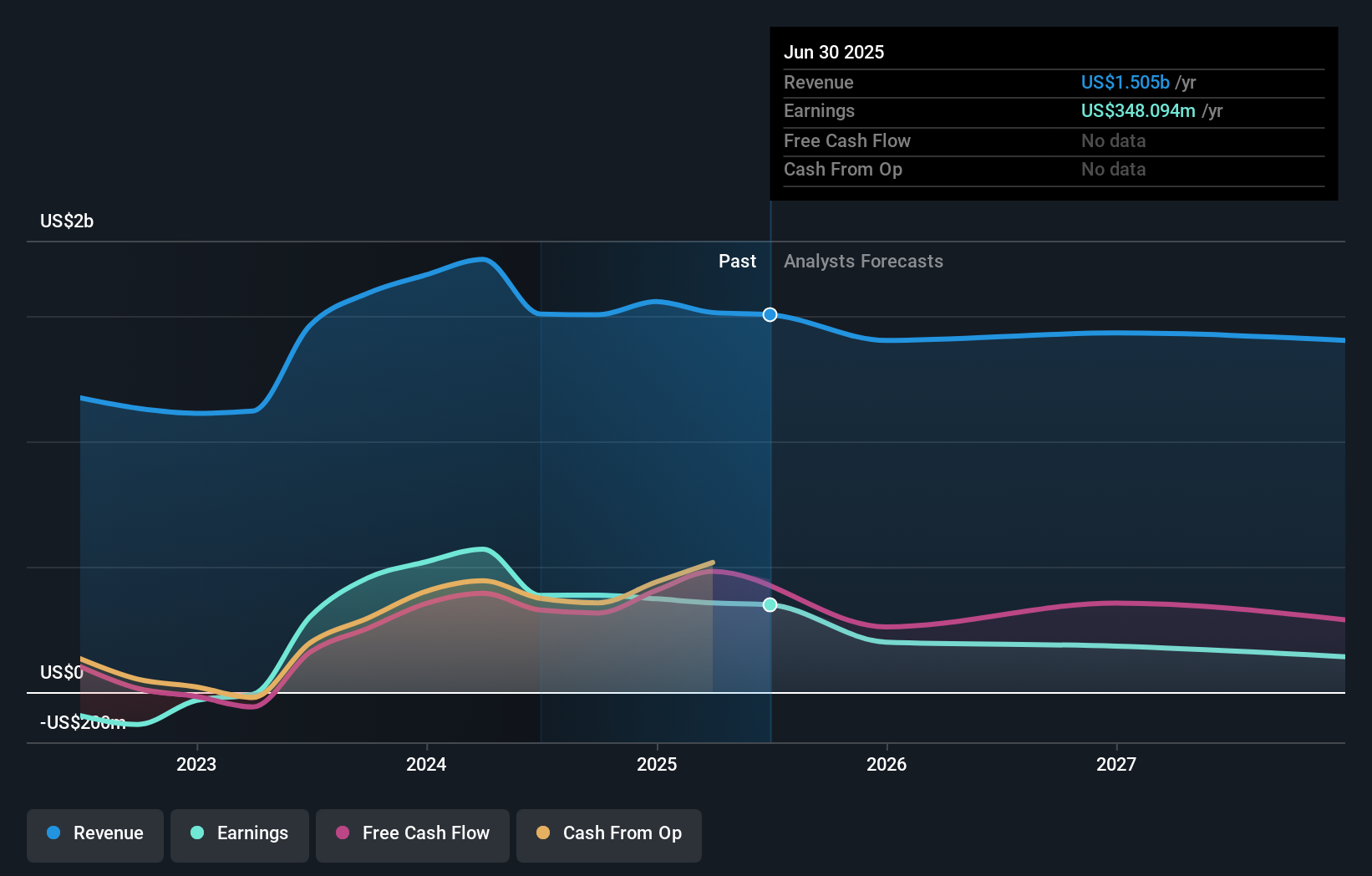
Task: Click the revenue value US$1.505b in tooltip
Action: (1126, 82)
